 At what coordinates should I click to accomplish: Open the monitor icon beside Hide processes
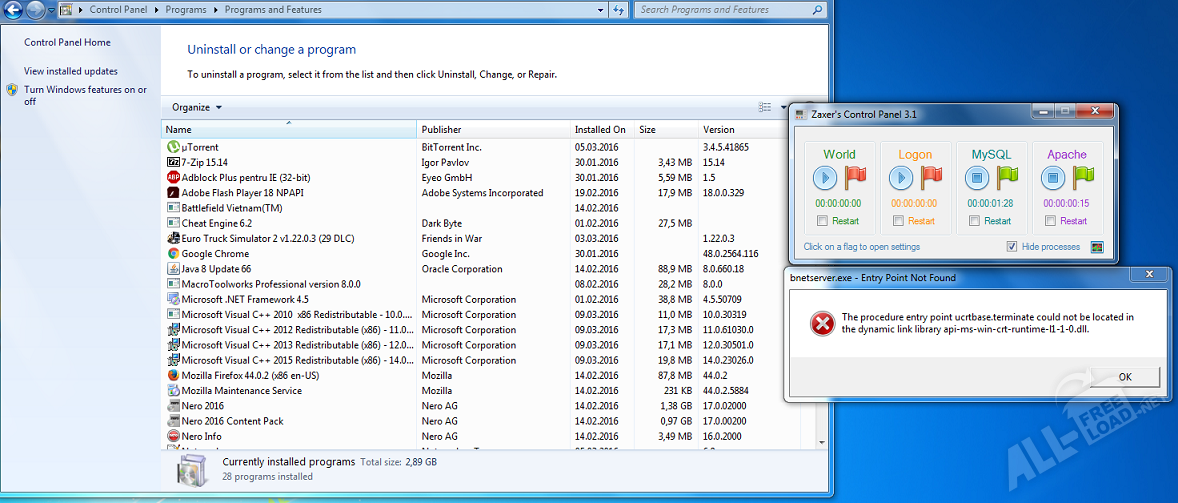coord(1097,247)
